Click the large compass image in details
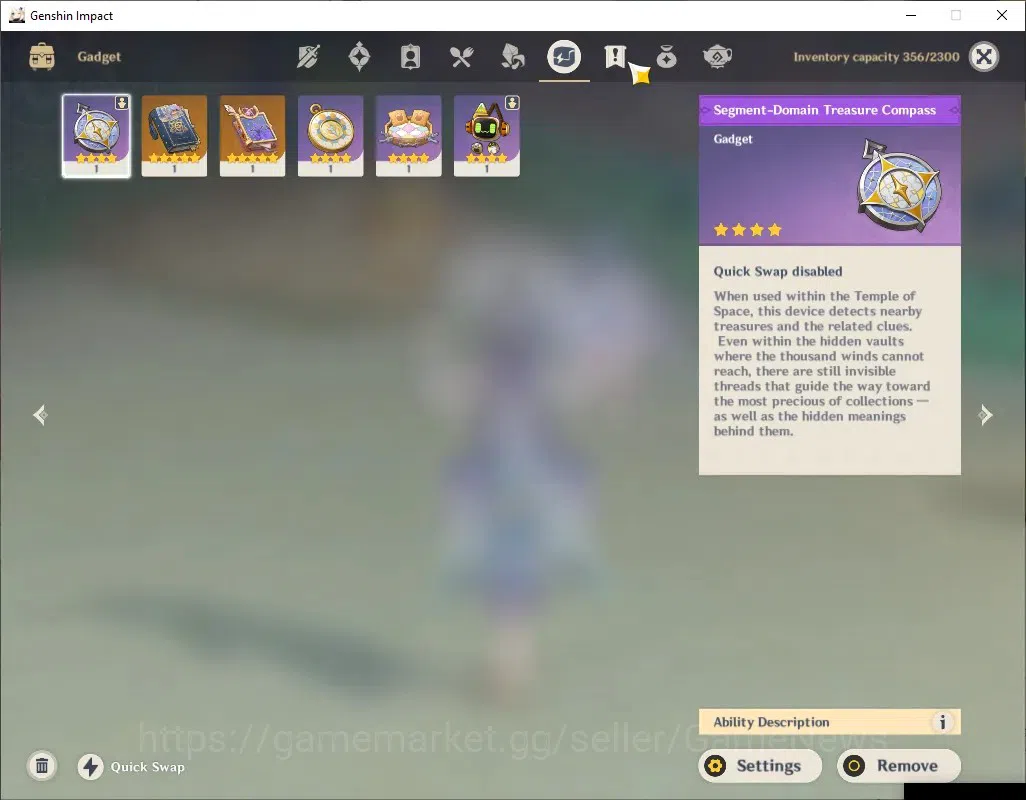This screenshot has width=1026, height=800. (x=899, y=184)
